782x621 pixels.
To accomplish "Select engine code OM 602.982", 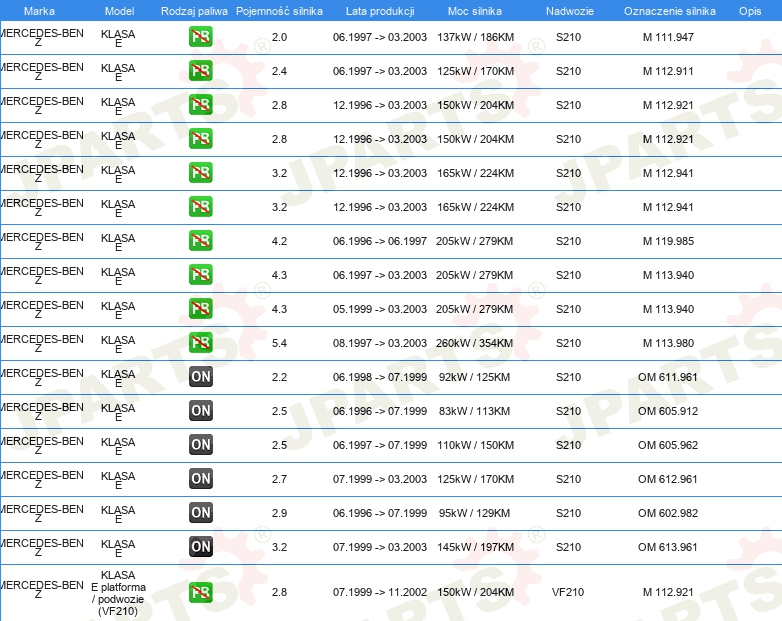I will [x=668, y=512].
